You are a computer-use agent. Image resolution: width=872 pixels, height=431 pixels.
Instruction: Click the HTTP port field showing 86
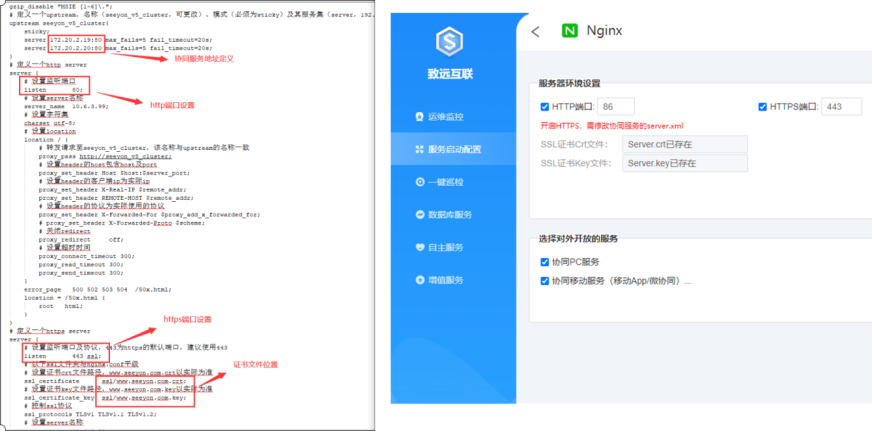(x=616, y=107)
